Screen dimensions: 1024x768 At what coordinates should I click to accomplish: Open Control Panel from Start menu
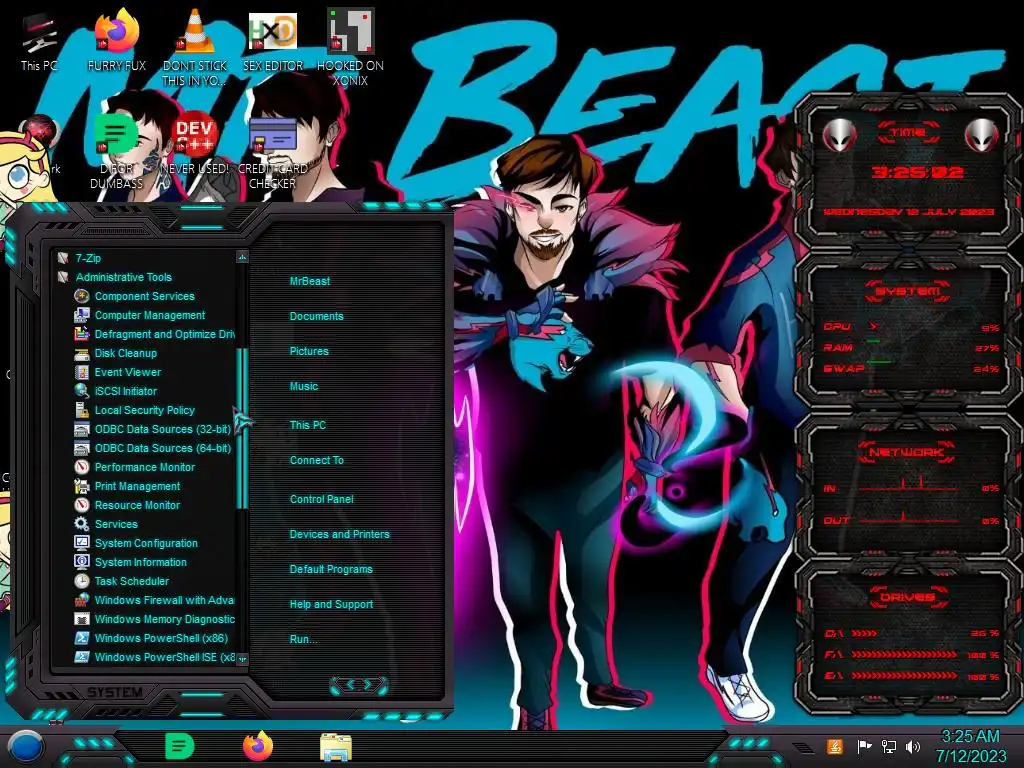(x=321, y=499)
